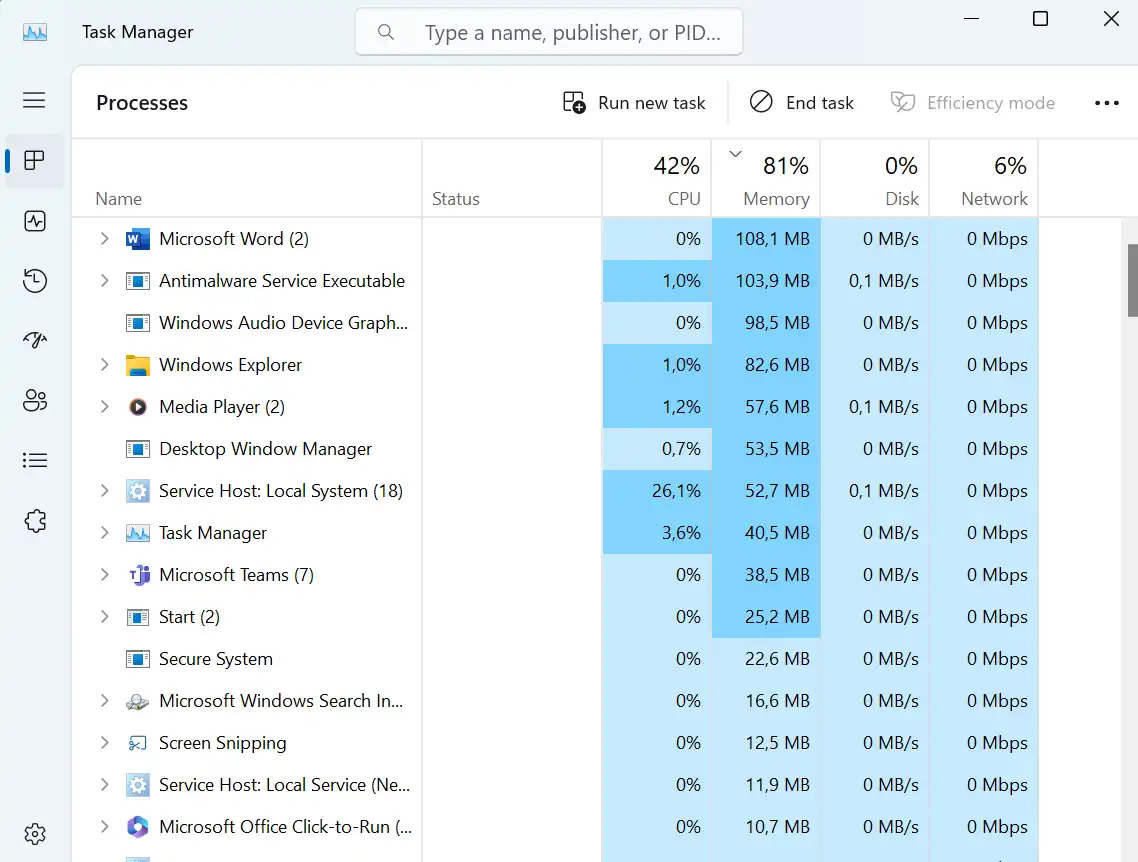Sort processes by the Memory column
Screen dimensions: 1138x862
coord(766,178)
